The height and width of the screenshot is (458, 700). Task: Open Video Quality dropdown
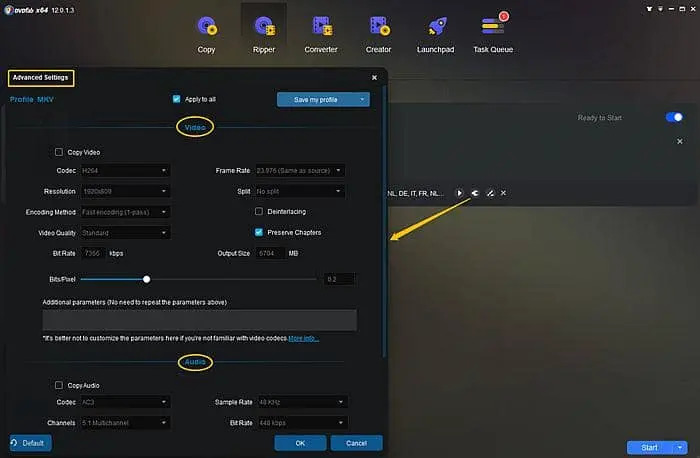tap(125, 233)
